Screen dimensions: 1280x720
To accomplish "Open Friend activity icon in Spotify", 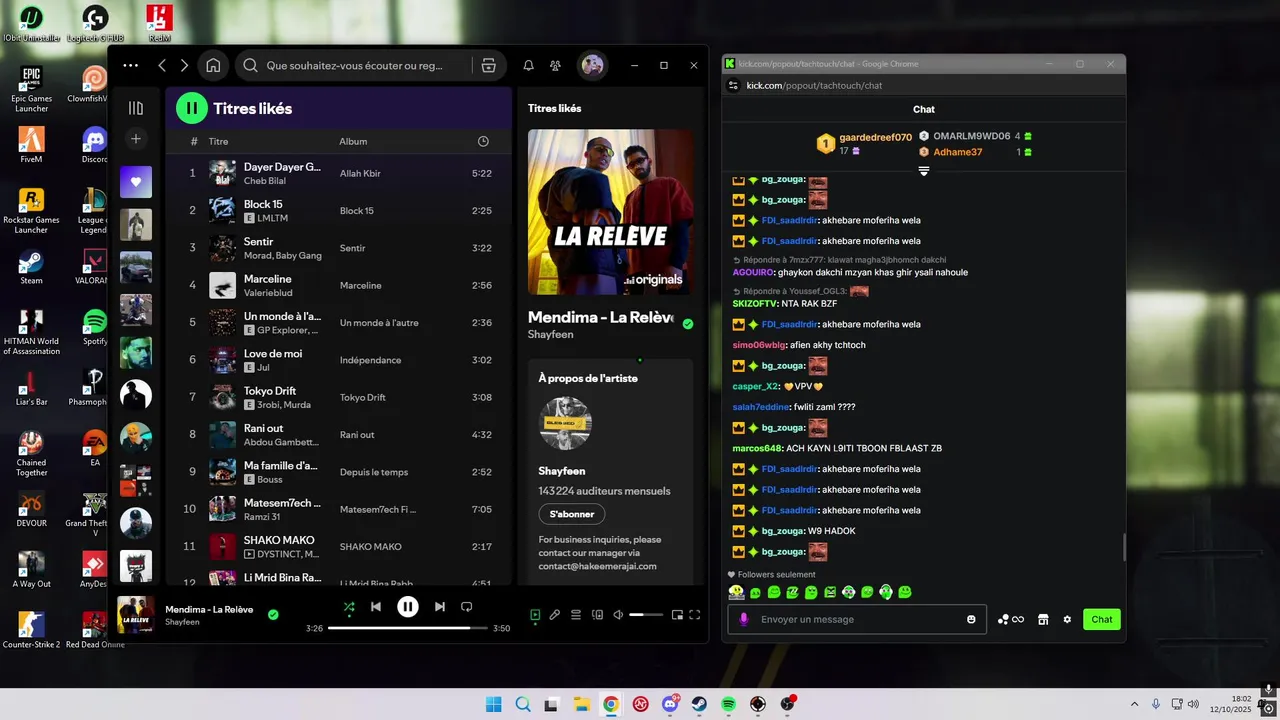I will (555, 65).
